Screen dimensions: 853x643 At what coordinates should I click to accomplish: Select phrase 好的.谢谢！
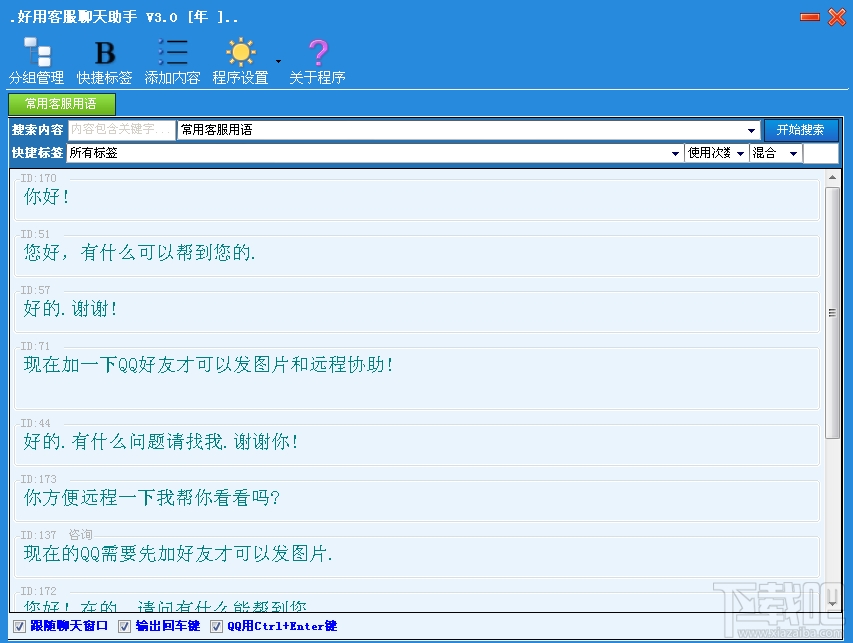(x=417, y=310)
